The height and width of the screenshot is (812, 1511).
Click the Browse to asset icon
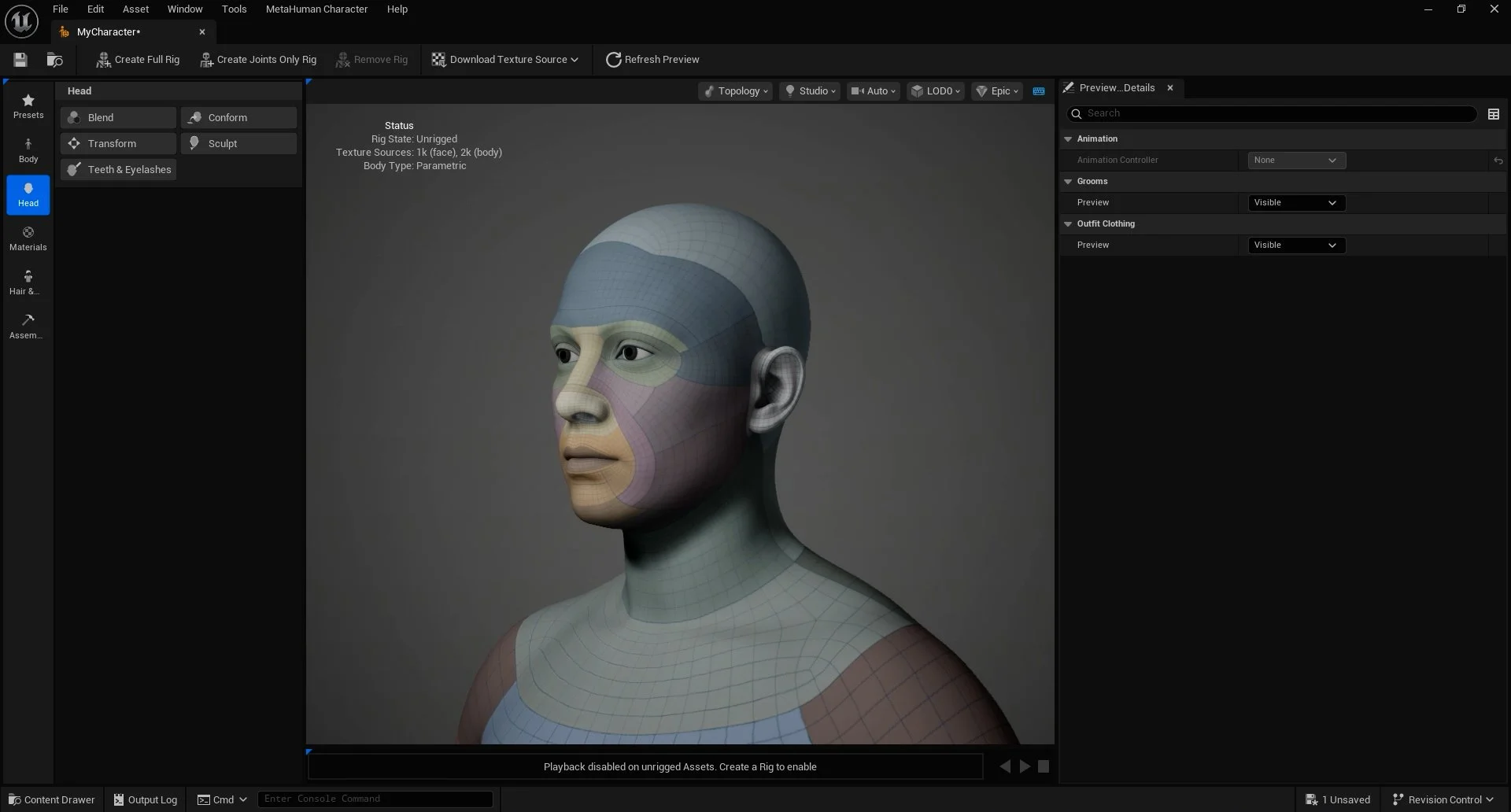pyautogui.click(x=54, y=60)
